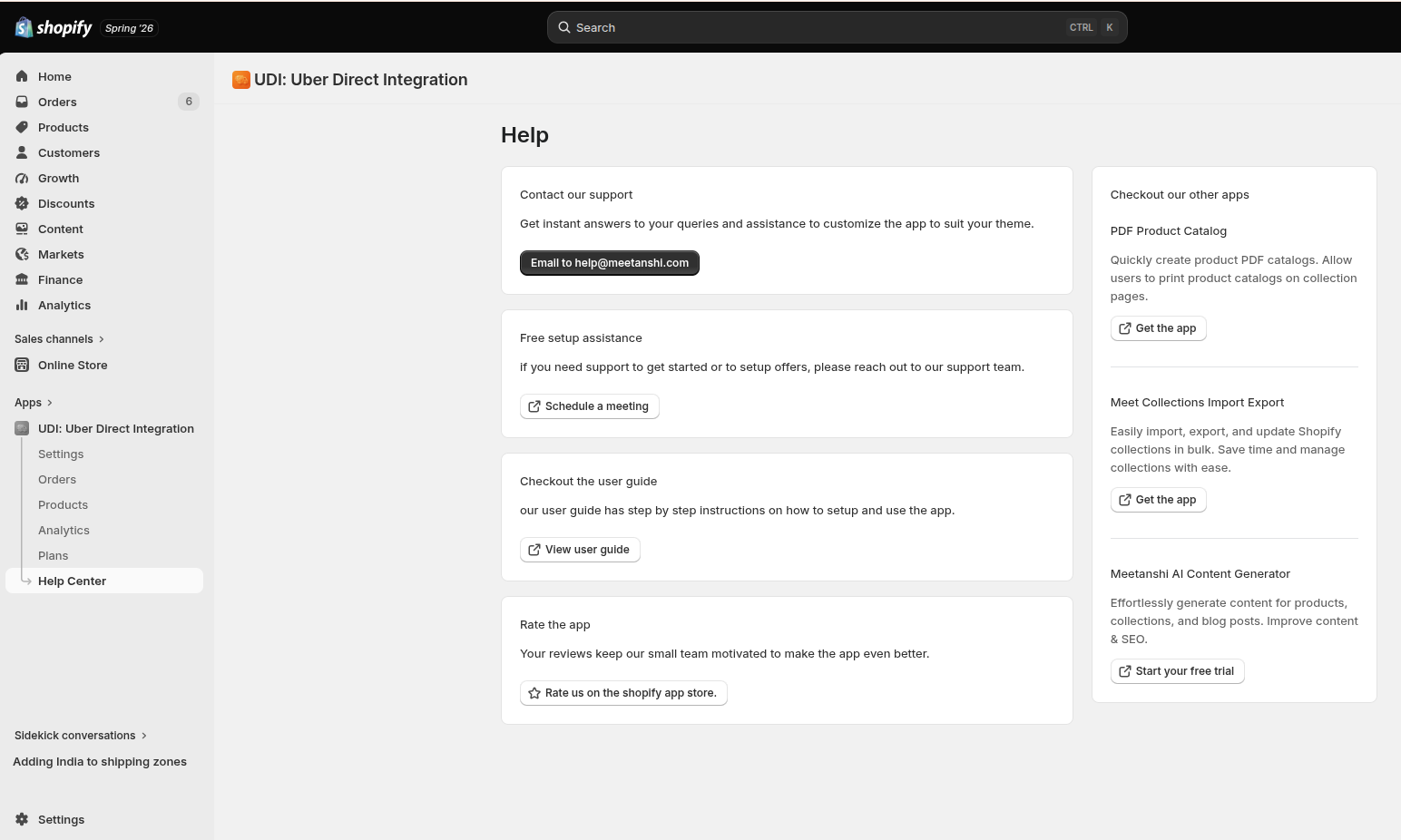The image size is (1401, 840).
Task: Click the Online Store storefront icon
Action: pyautogui.click(x=22, y=365)
